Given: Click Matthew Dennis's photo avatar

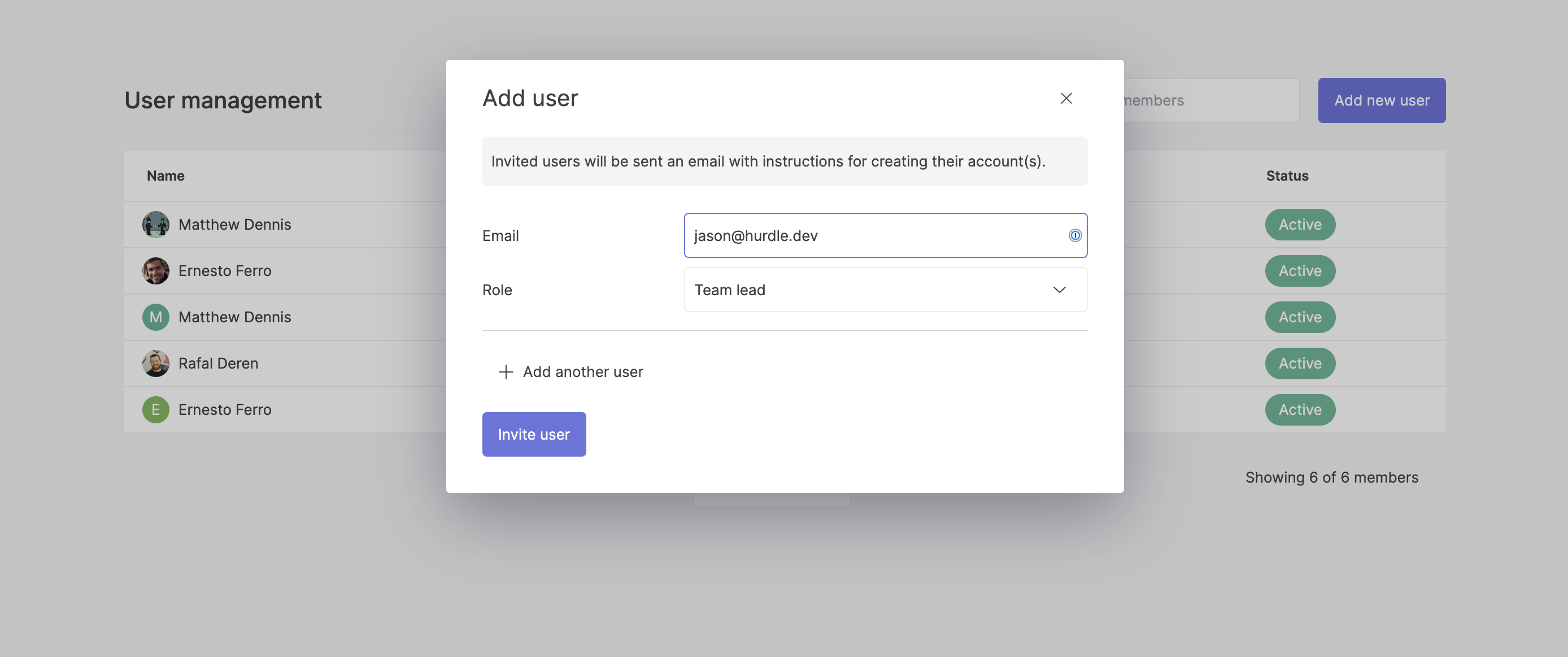Looking at the screenshot, I should pyautogui.click(x=156, y=225).
